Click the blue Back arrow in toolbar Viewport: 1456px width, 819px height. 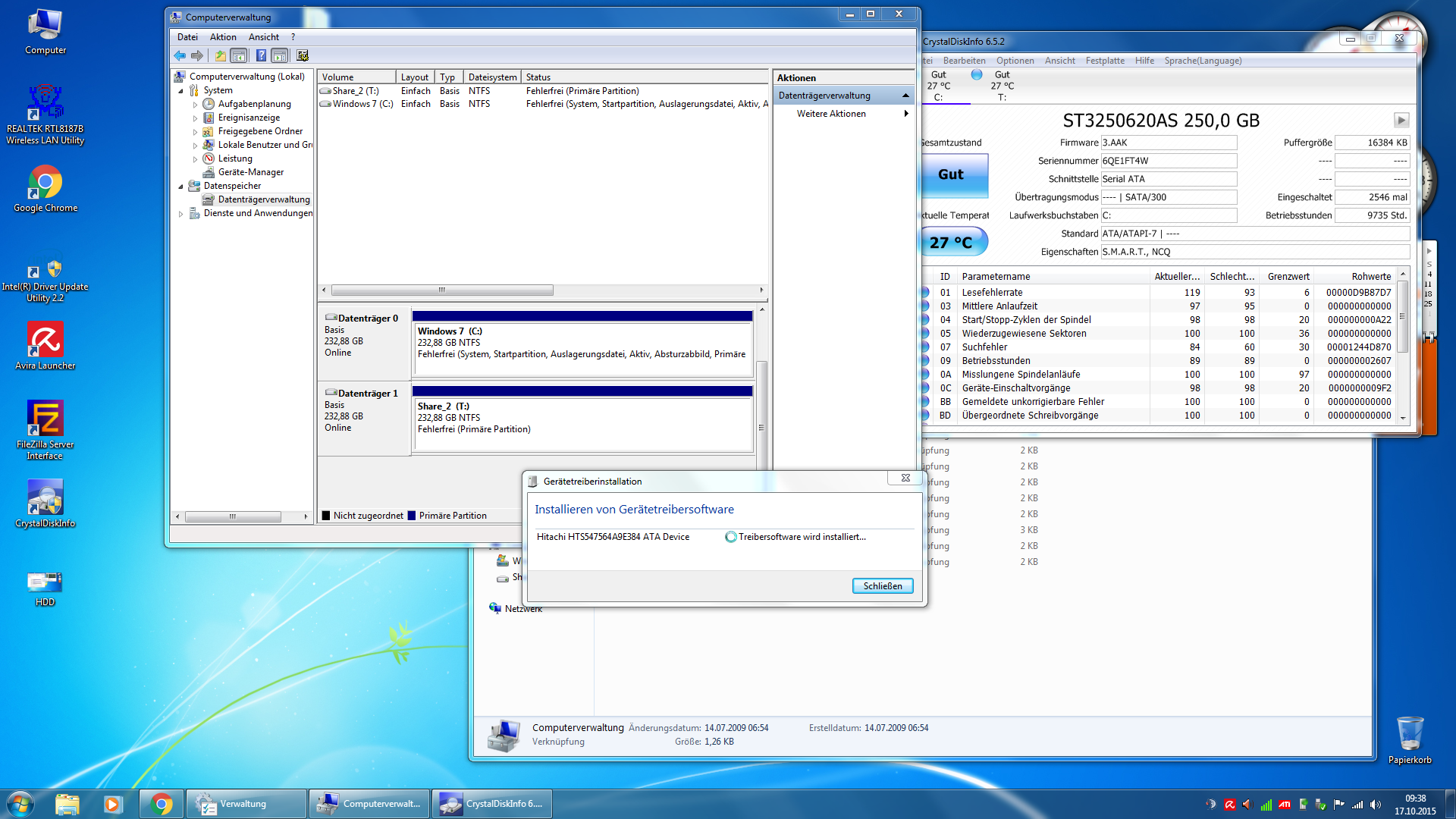pos(180,55)
